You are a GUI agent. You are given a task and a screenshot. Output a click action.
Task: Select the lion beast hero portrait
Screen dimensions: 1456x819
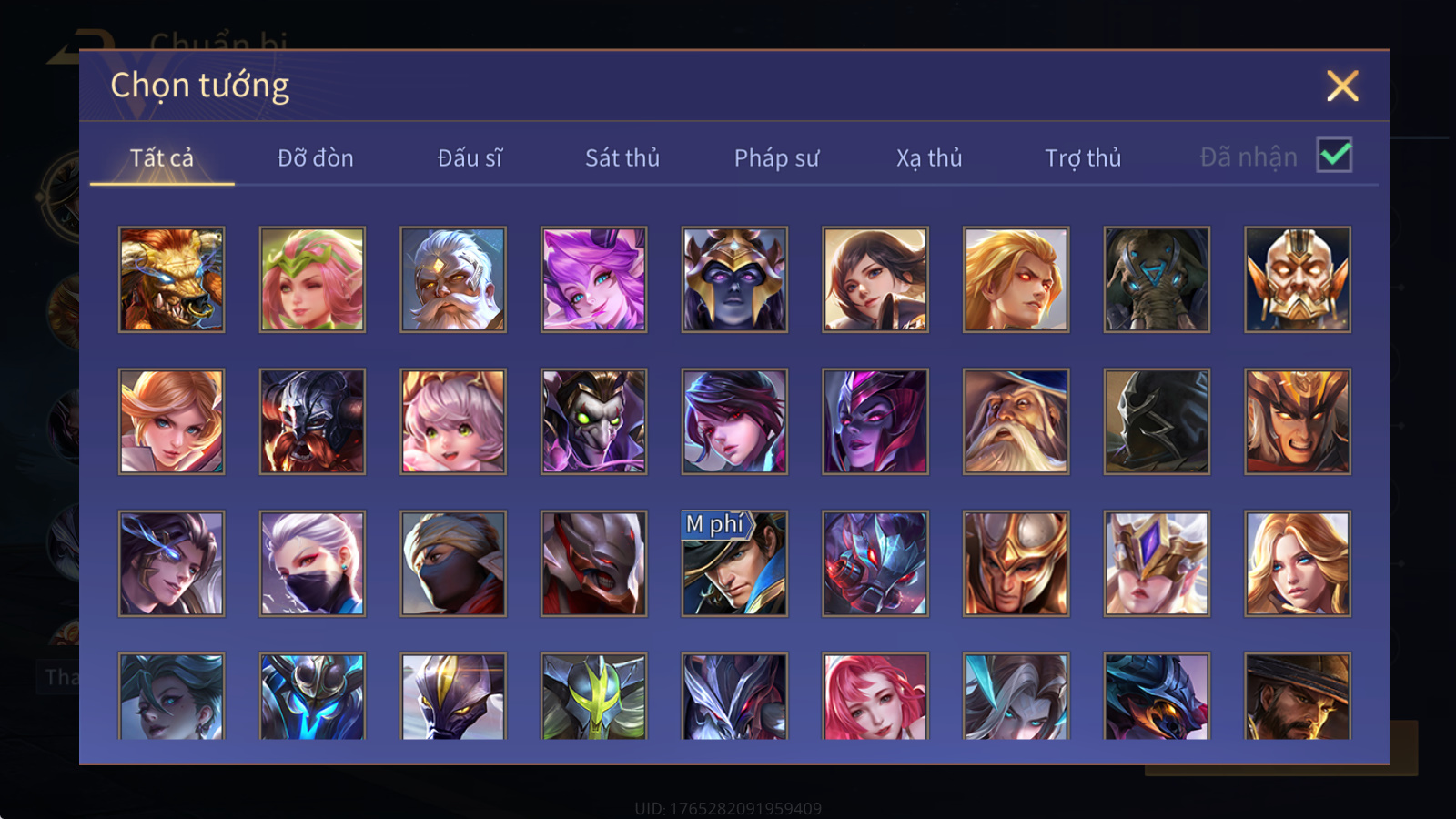coord(171,279)
